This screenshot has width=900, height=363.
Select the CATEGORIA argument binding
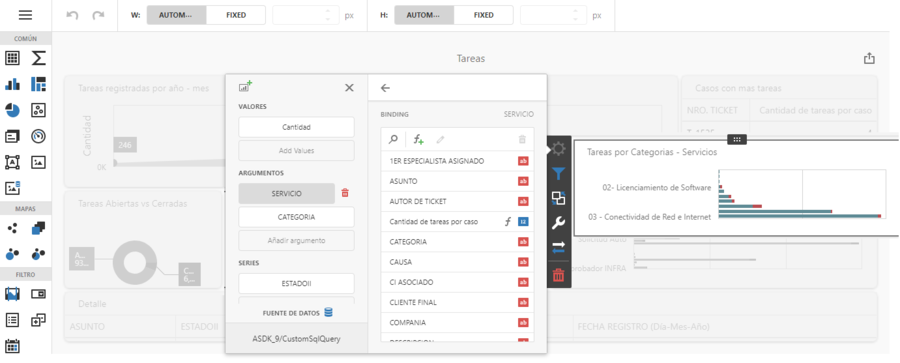tap(296, 217)
